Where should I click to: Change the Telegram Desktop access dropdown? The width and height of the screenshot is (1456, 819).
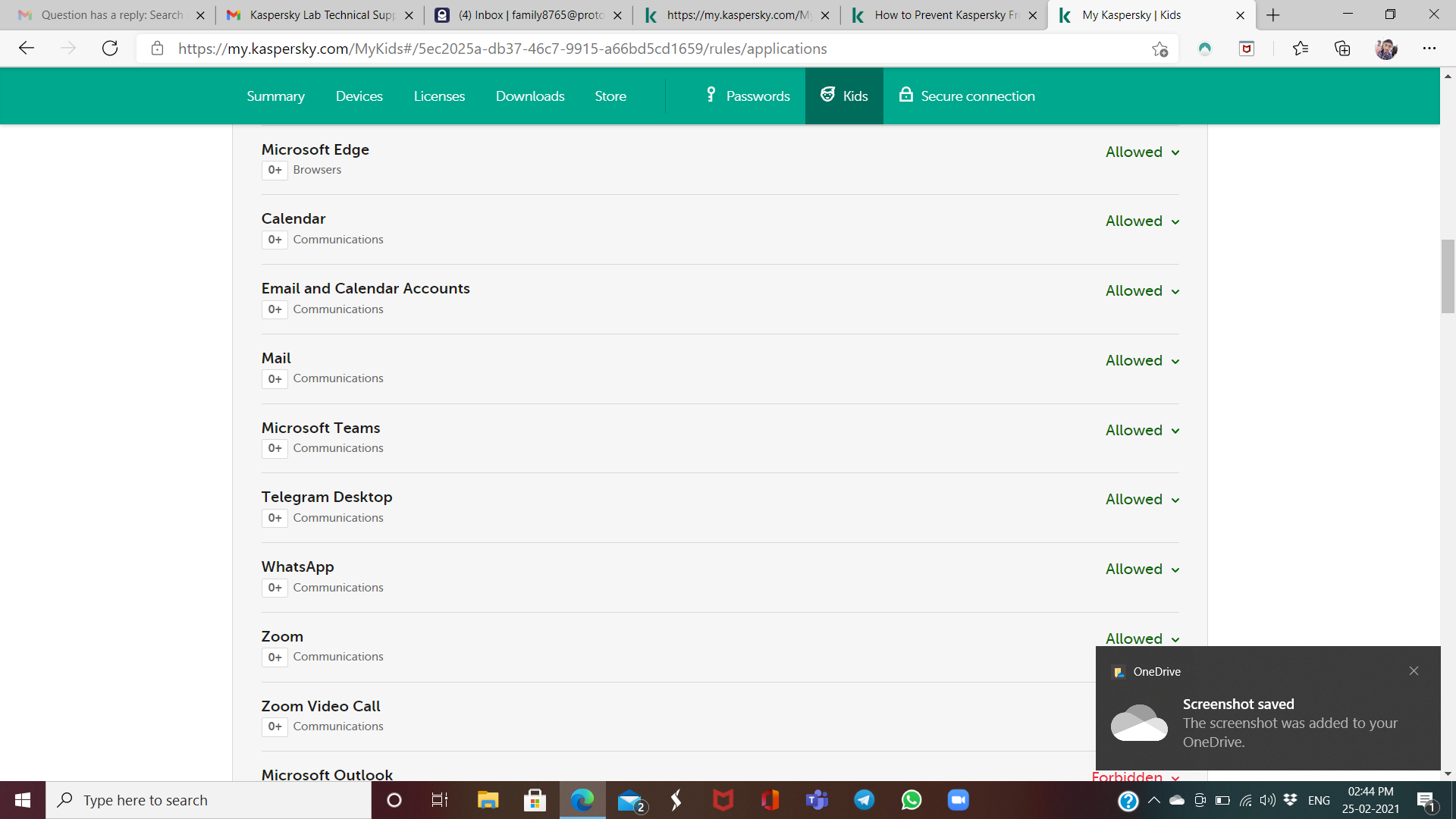coord(1142,499)
